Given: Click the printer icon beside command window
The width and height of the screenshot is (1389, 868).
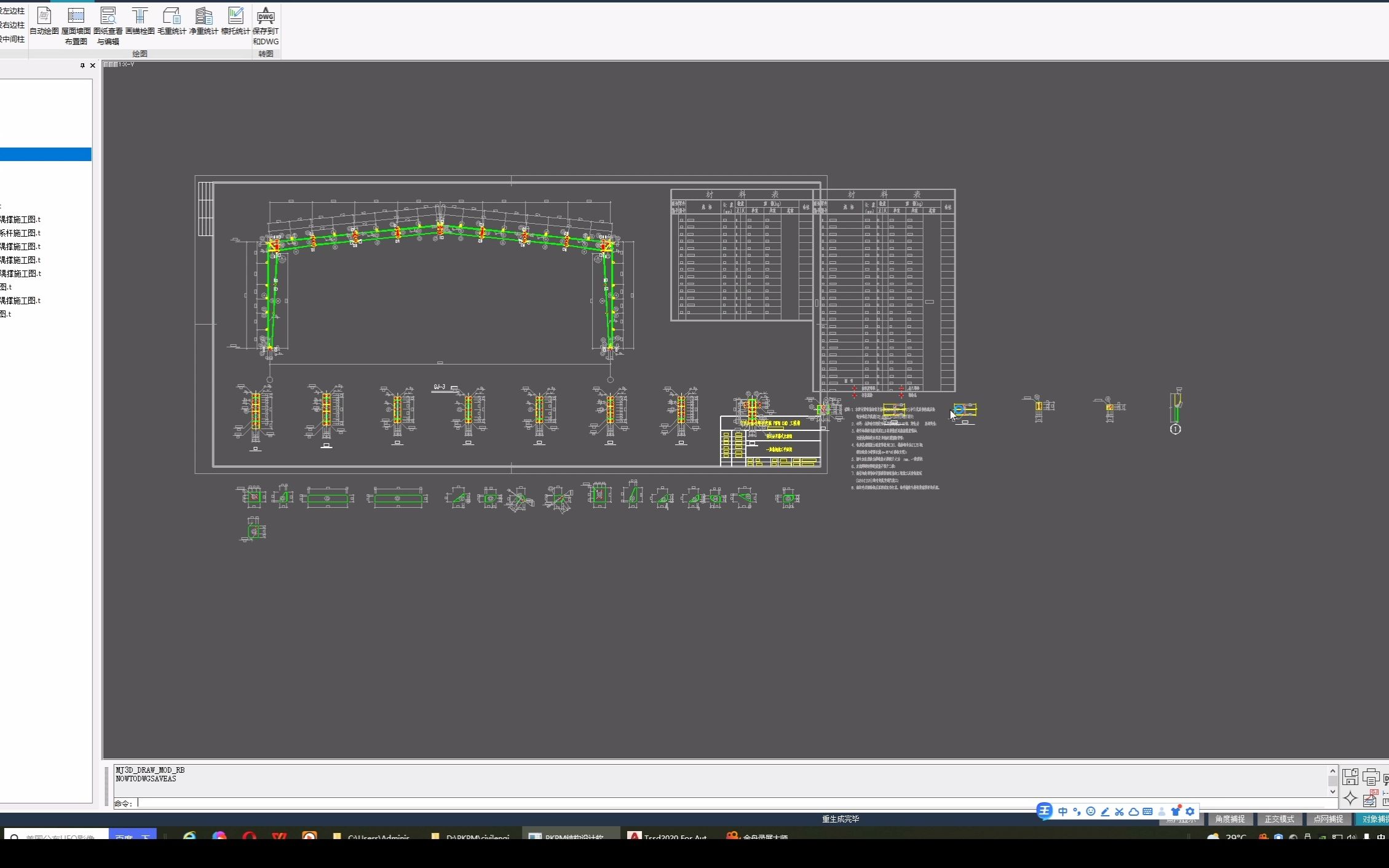Looking at the screenshot, I should pyautogui.click(x=1371, y=777).
